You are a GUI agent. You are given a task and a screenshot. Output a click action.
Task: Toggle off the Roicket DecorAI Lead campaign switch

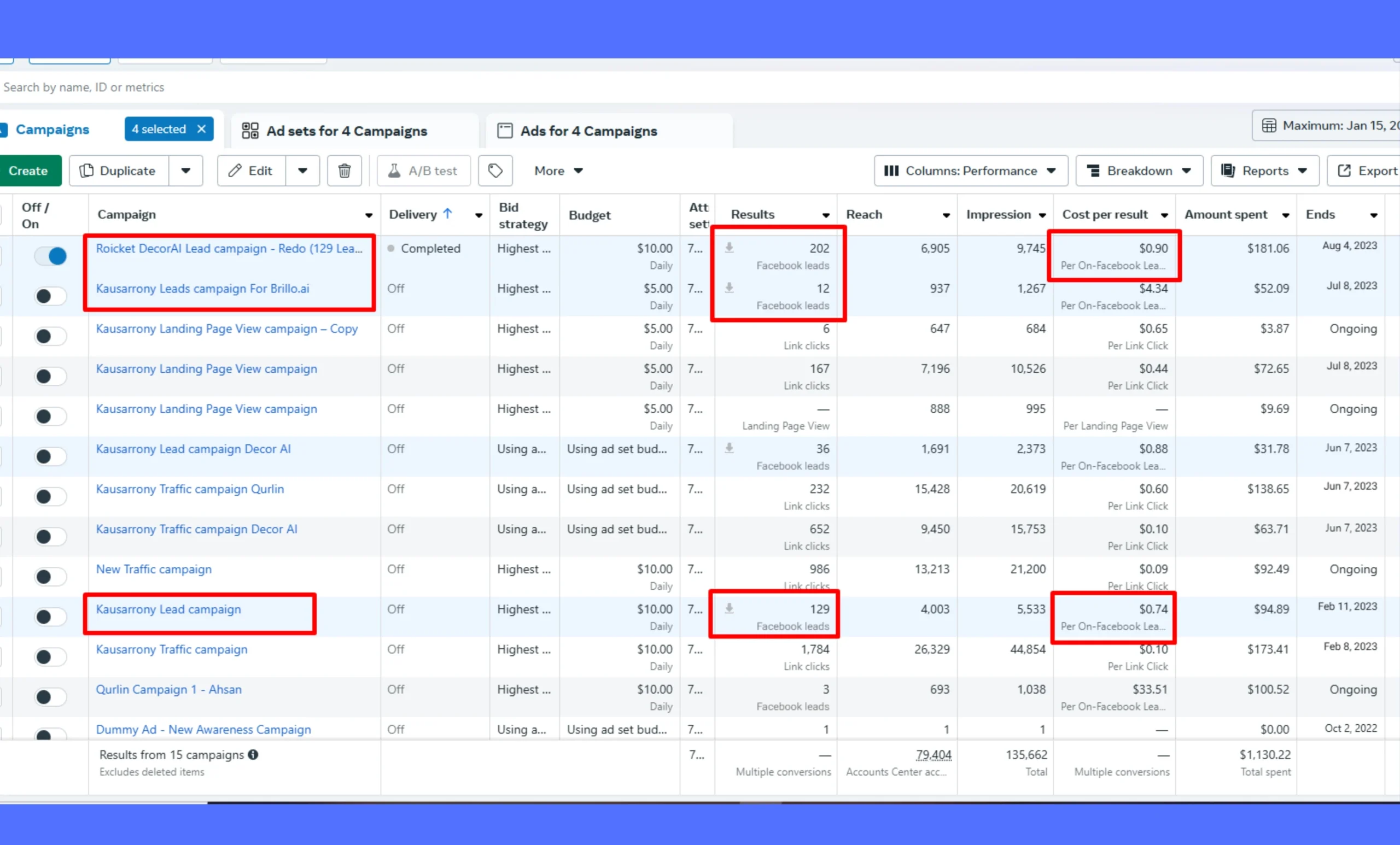[50, 256]
